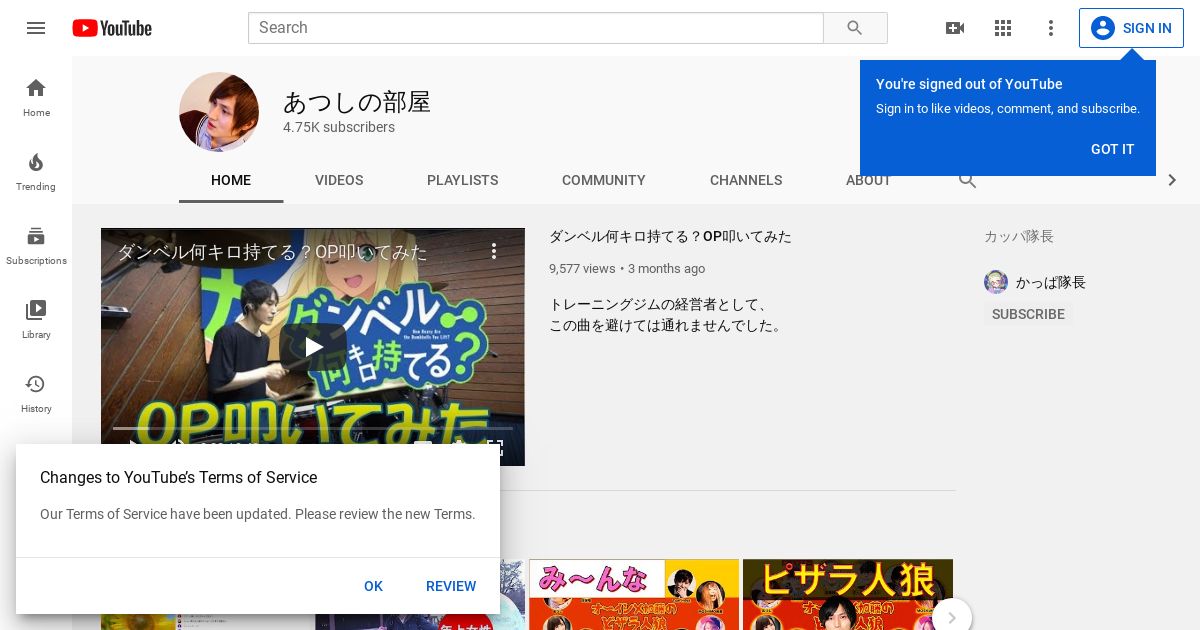Image resolution: width=1200 pixels, height=630 pixels.
Task: Switch to the HOME tab
Action: tap(231, 180)
